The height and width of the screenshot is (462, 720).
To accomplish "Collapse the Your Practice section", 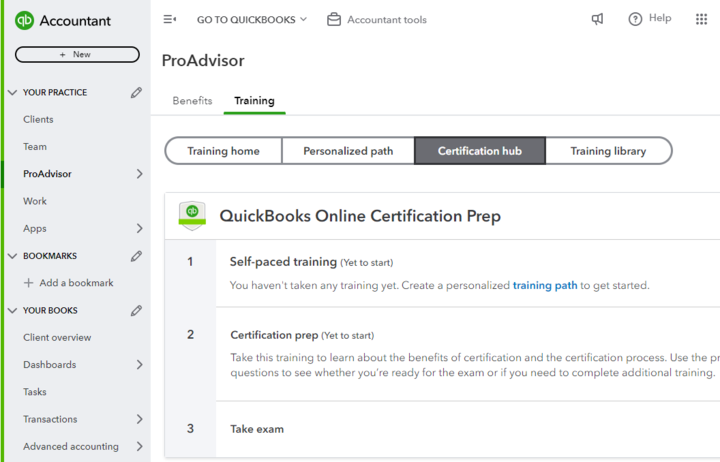I will click(12, 92).
